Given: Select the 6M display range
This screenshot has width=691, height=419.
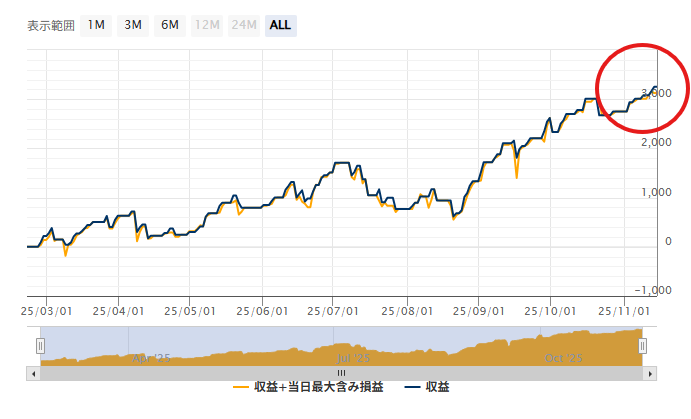Looking at the screenshot, I should (x=170, y=26).
